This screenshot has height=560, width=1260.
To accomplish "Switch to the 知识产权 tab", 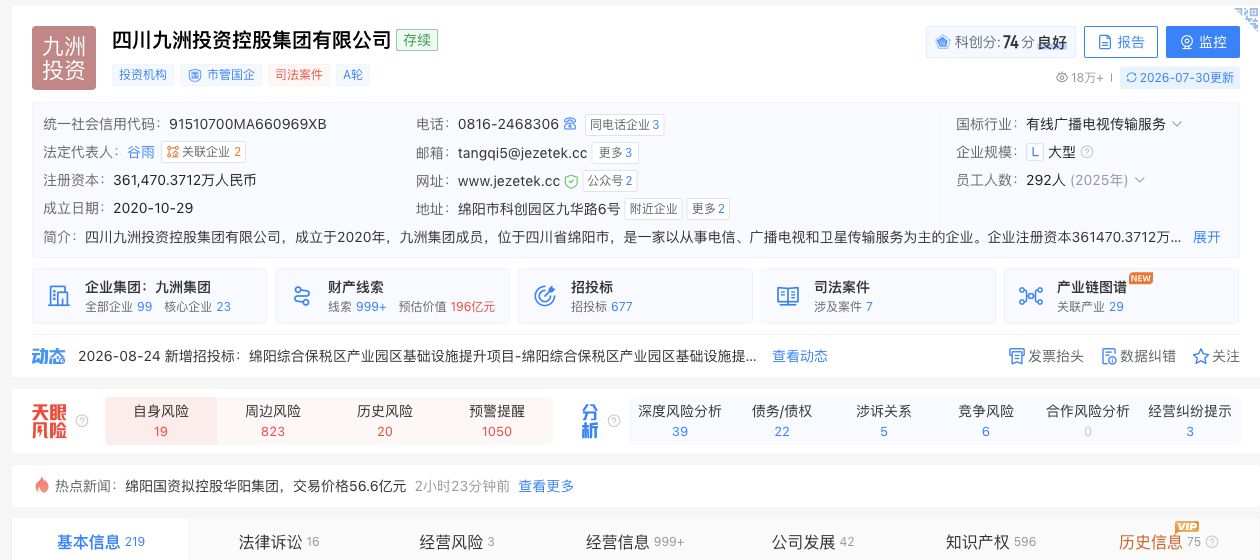I will click(x=991, y=542).
